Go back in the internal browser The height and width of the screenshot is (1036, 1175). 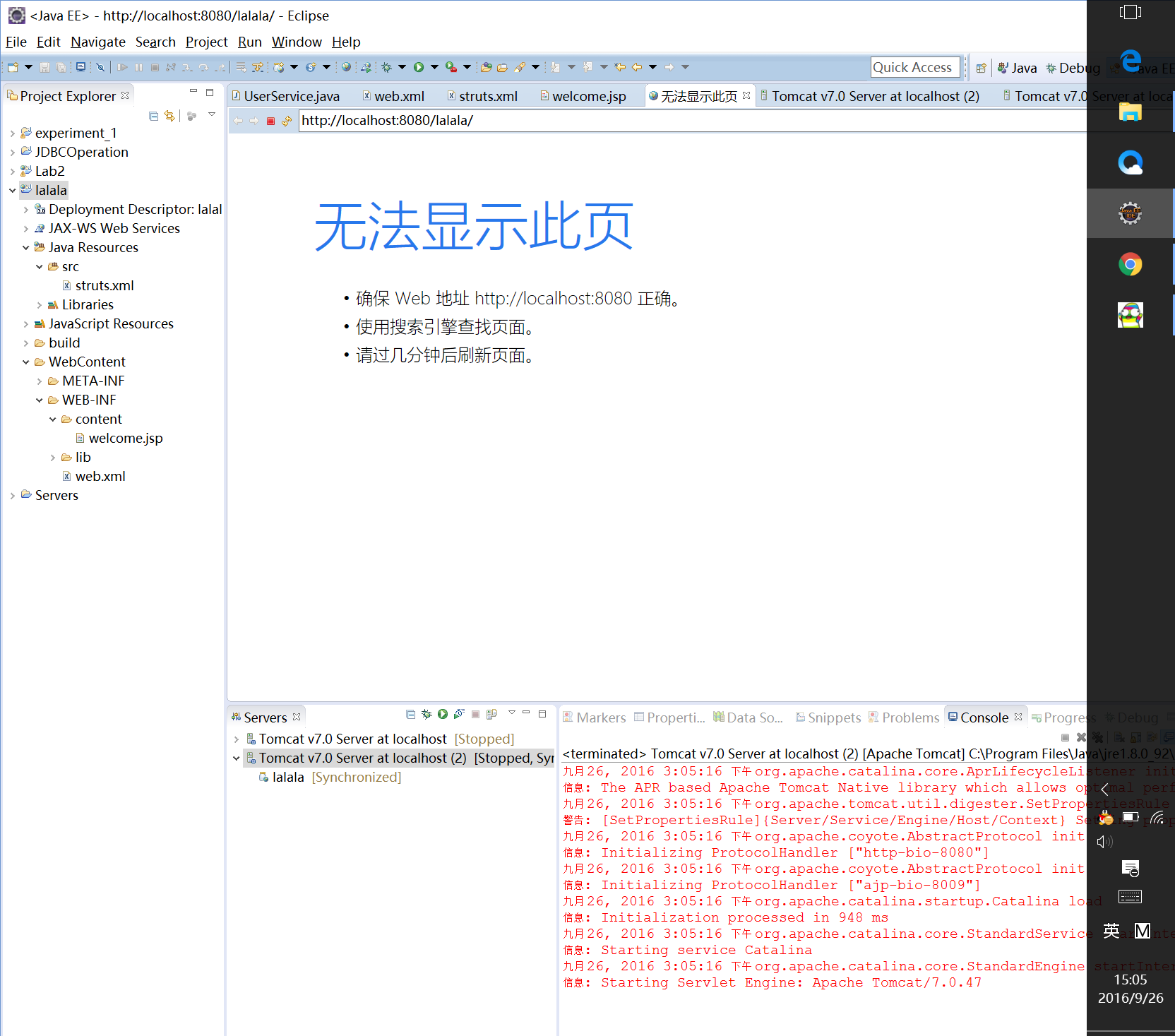point(238,121)
